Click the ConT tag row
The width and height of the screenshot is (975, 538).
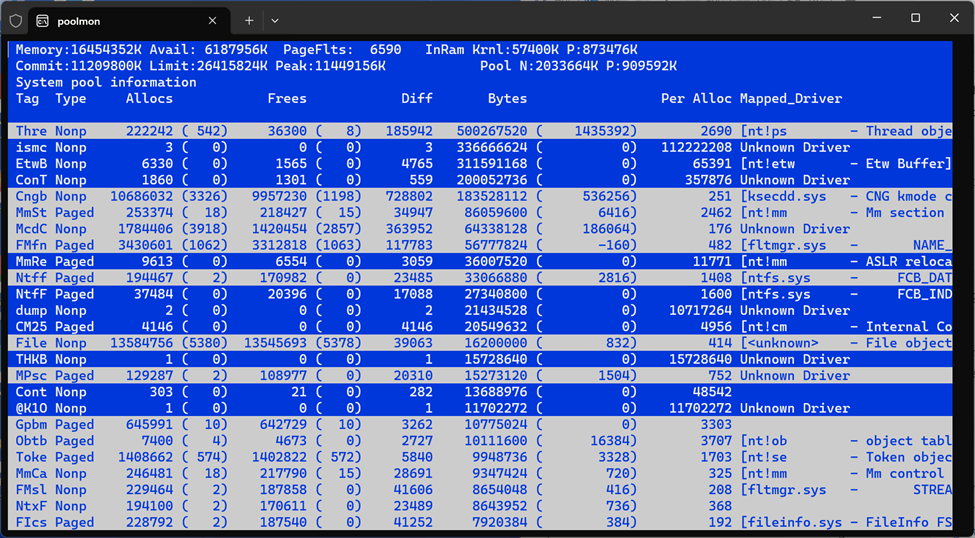[x=480, y=180]
